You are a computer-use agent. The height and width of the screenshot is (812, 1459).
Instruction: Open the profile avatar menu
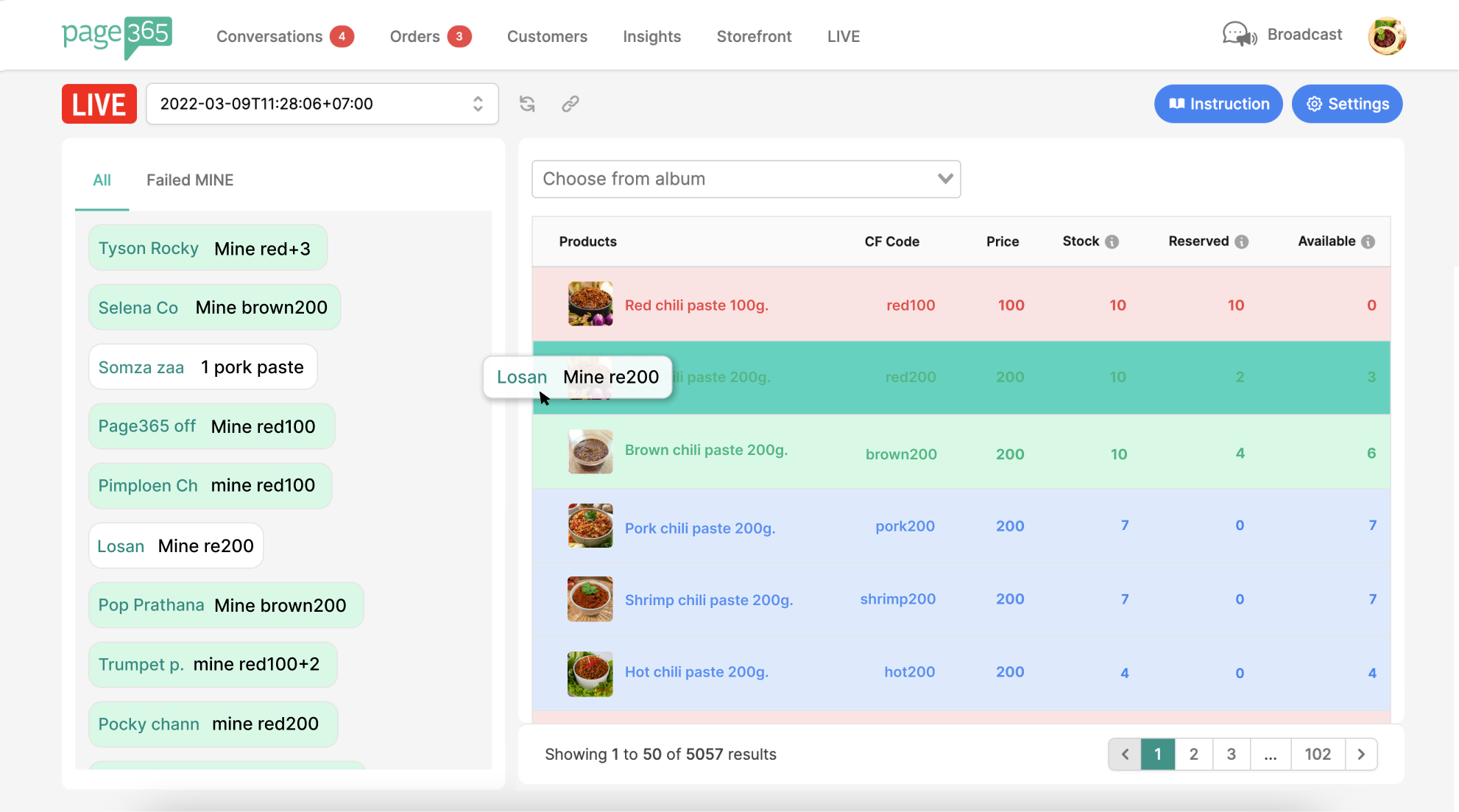[x=1387, y=36]
